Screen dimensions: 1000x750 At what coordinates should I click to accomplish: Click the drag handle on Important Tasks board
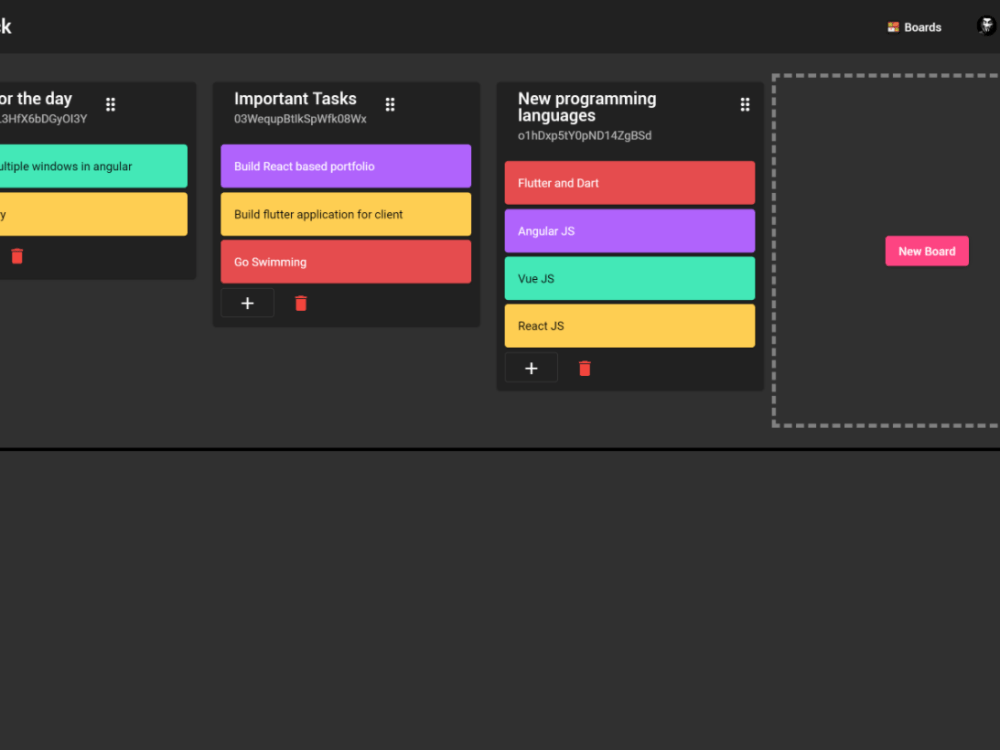[390, 105]
